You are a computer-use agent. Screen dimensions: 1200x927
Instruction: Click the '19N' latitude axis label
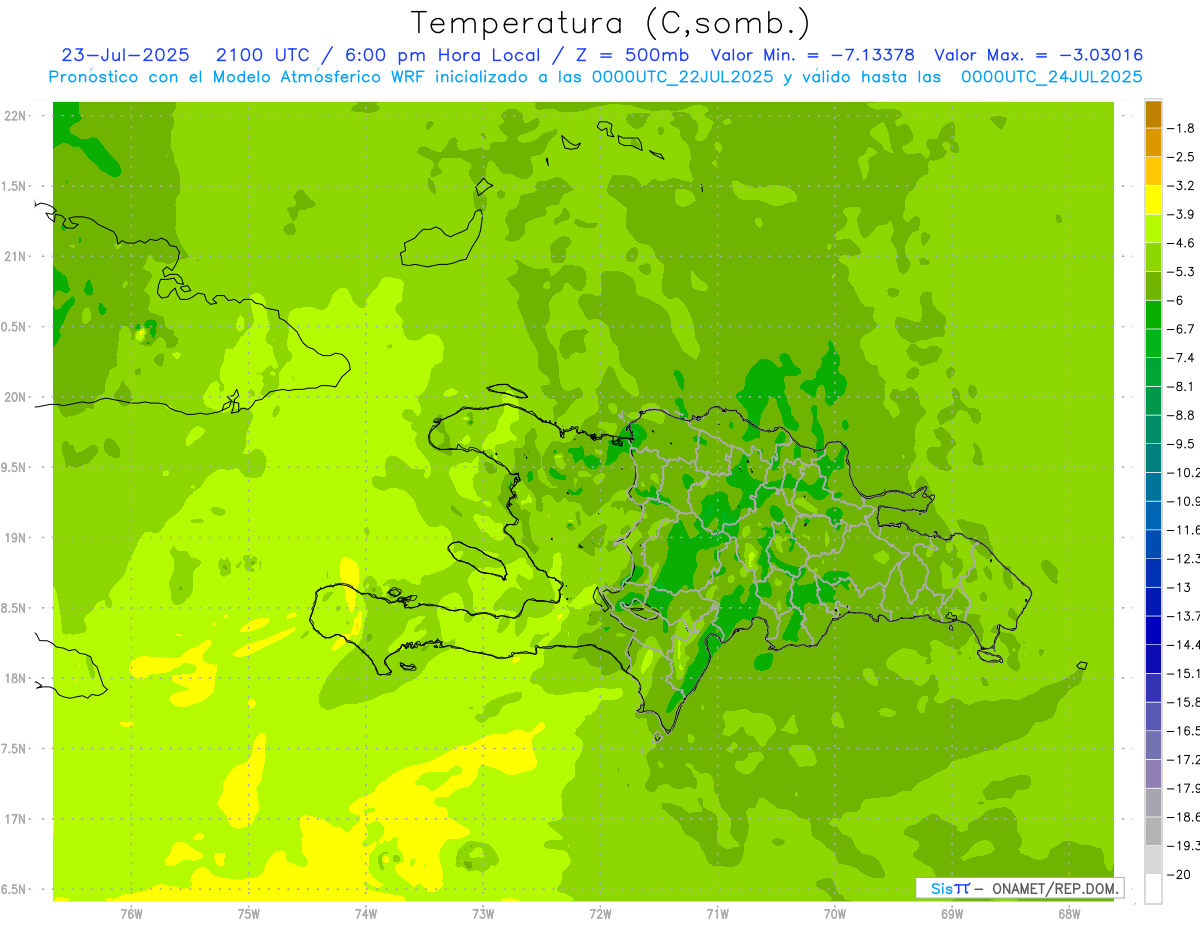pyautogui.click(x=15, y=538)
